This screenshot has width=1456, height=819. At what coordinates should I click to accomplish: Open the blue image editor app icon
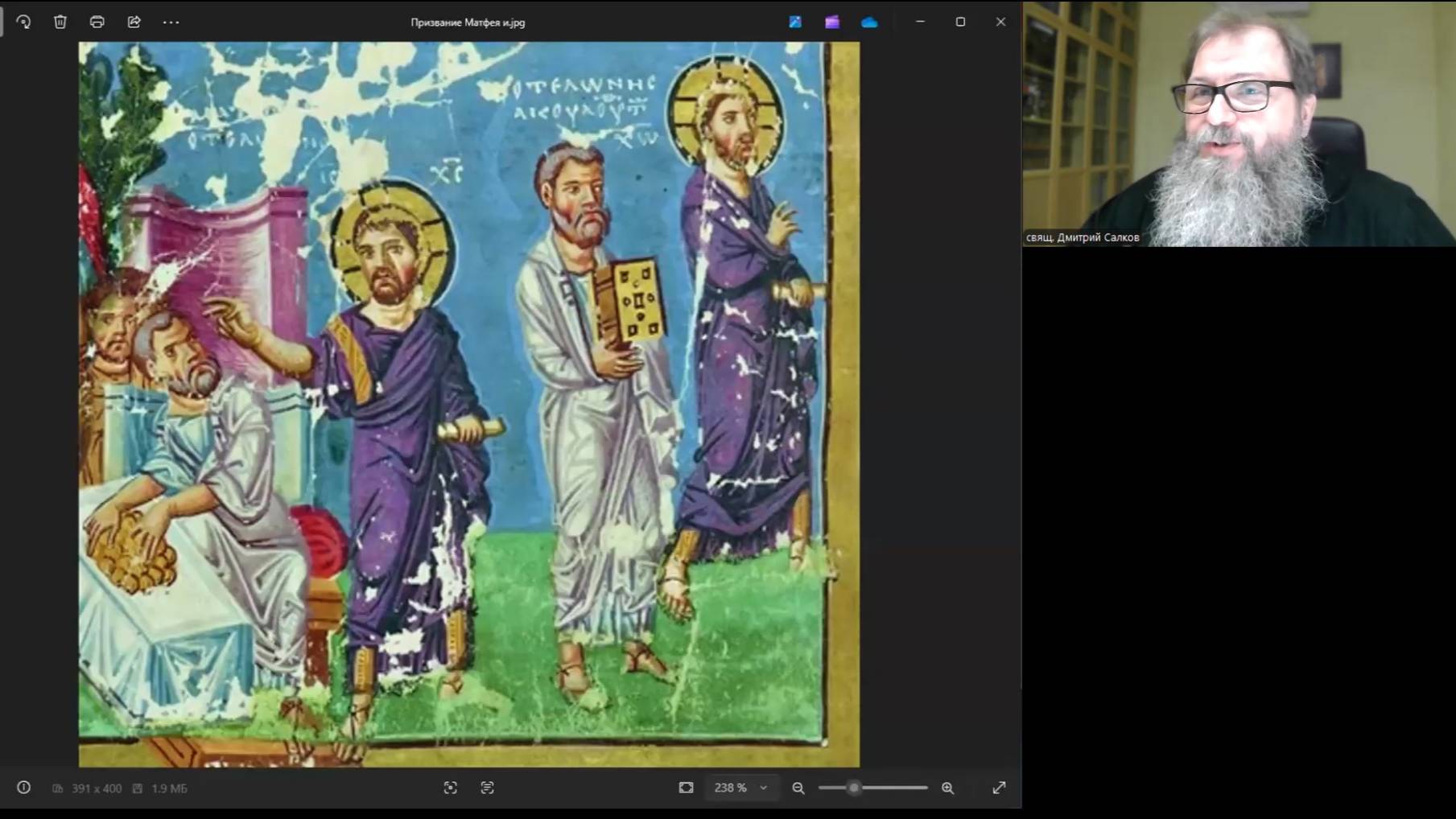[795, 22]
